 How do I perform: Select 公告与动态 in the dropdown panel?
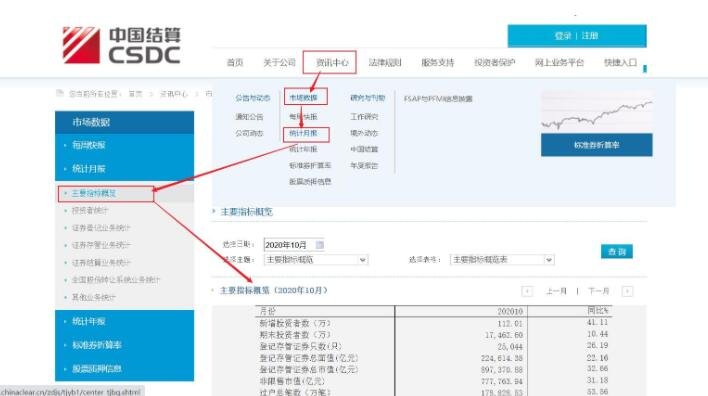click(x=252, y=98)
